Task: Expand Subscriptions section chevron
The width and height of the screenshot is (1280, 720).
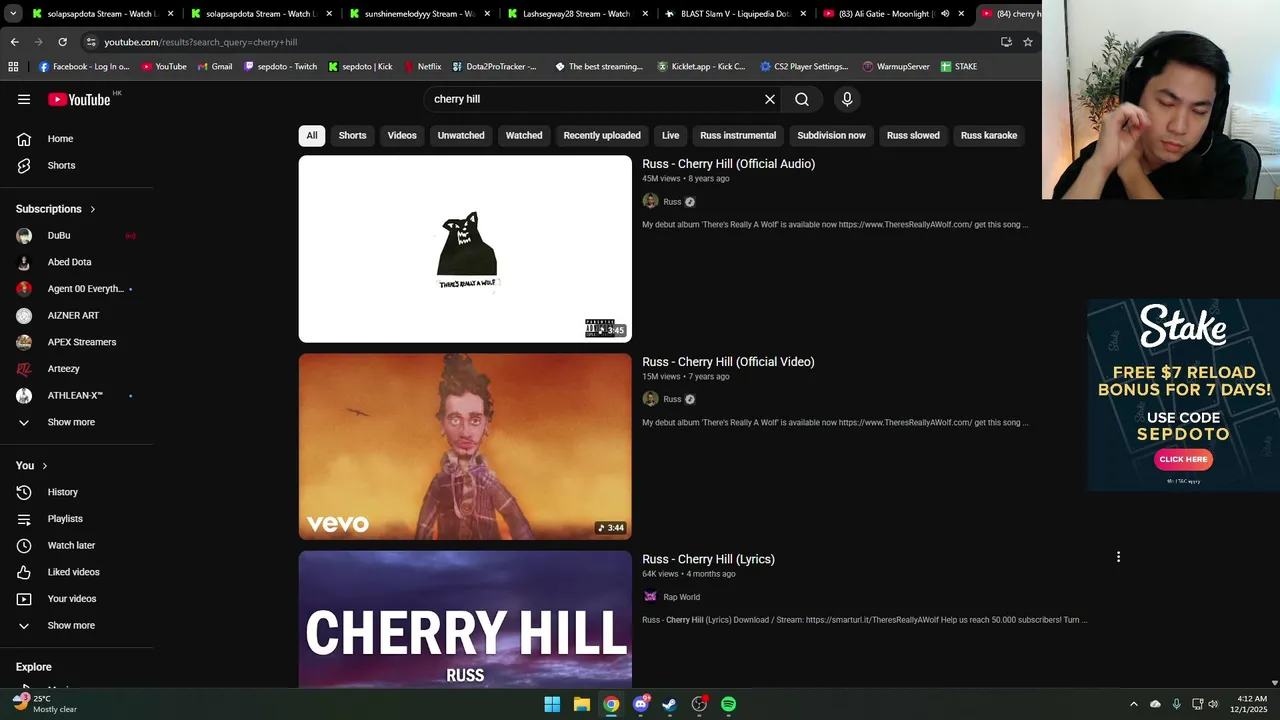Action: [x=93, y=209]
